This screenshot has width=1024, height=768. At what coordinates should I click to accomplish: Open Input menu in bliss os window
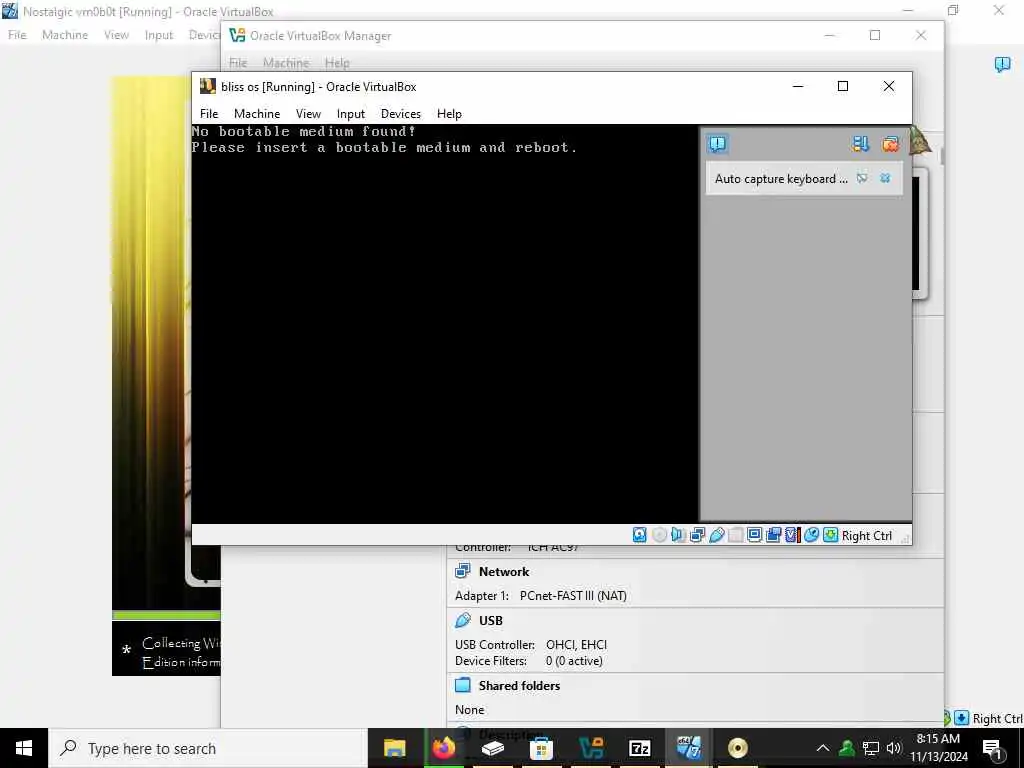point(351,114)
